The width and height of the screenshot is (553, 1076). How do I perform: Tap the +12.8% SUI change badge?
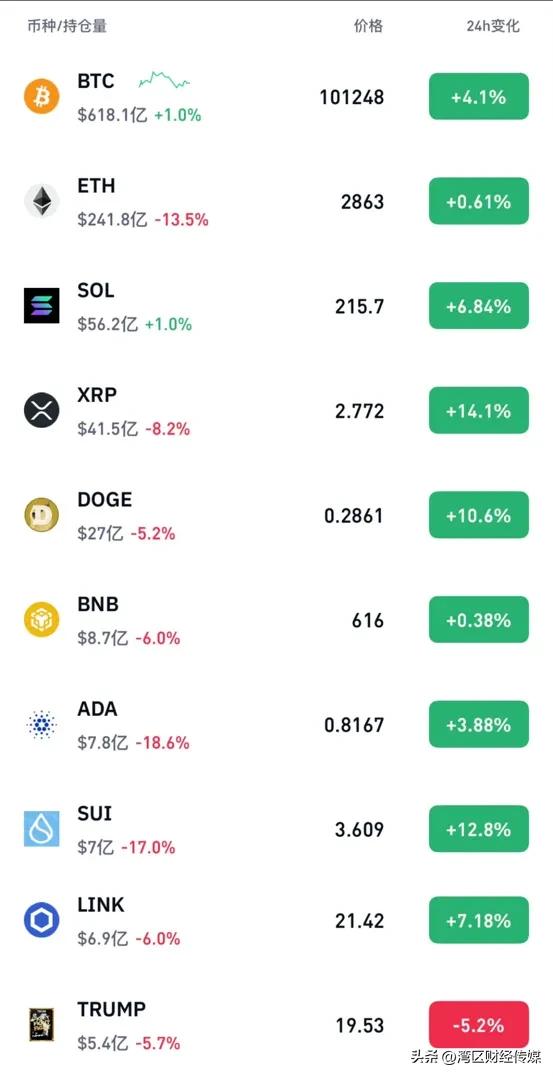coord(479,829)
